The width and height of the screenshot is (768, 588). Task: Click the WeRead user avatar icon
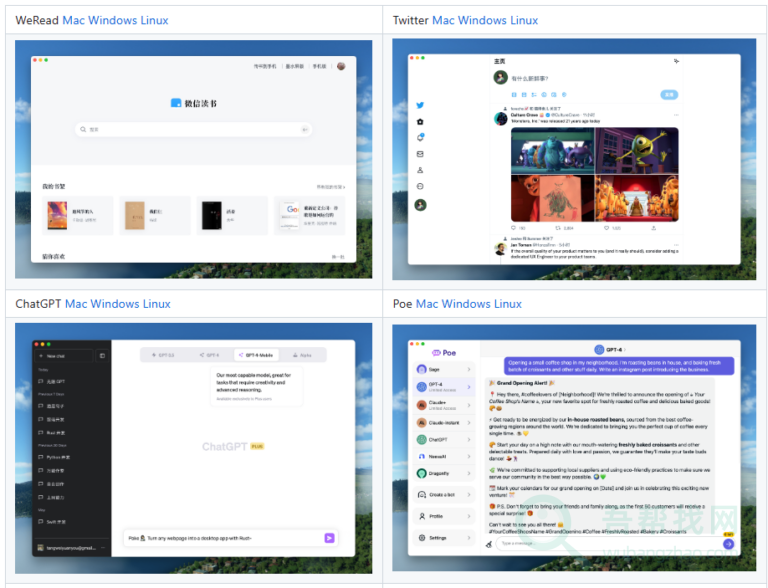341,66
